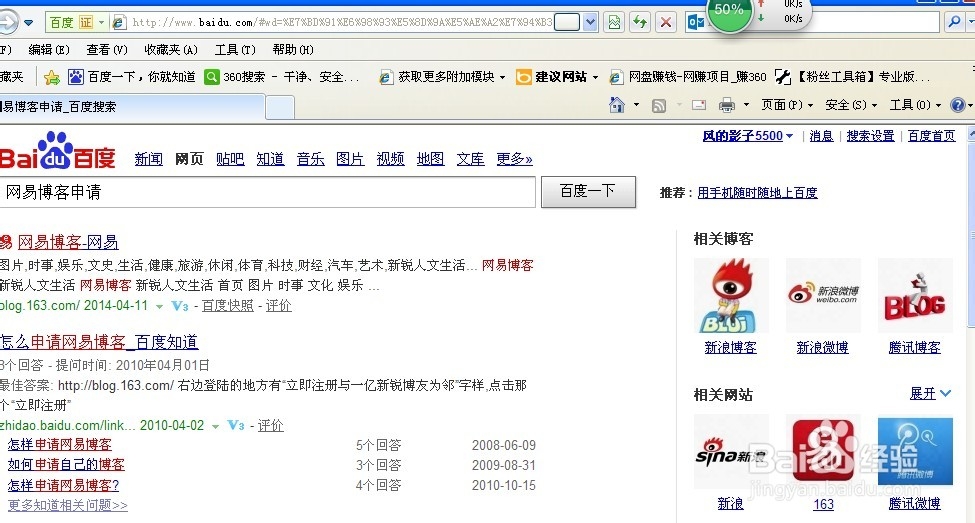This screenshot has width=975, height=523.
Task: Click the V3 badge on zhidao result
Action: 236,425
